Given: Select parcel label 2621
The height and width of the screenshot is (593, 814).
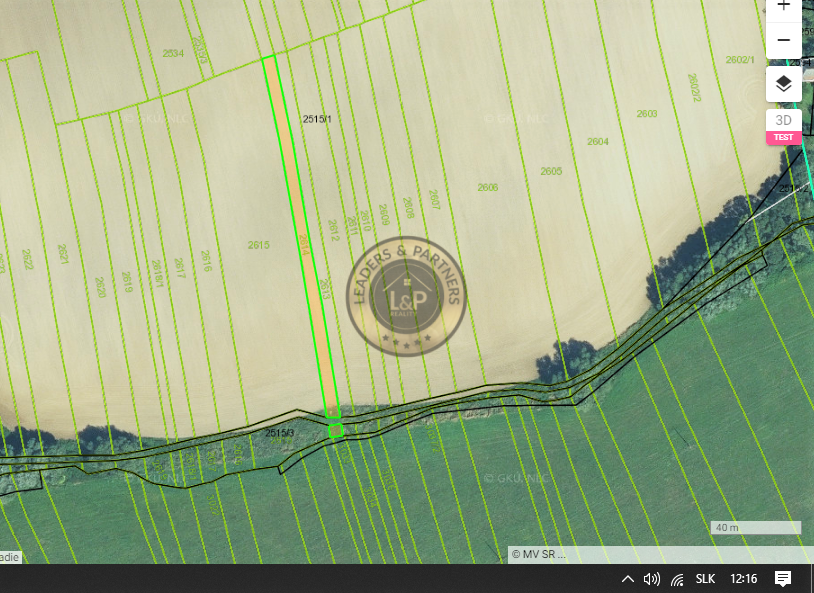Looking at the screenshot, I should (63, 254).
